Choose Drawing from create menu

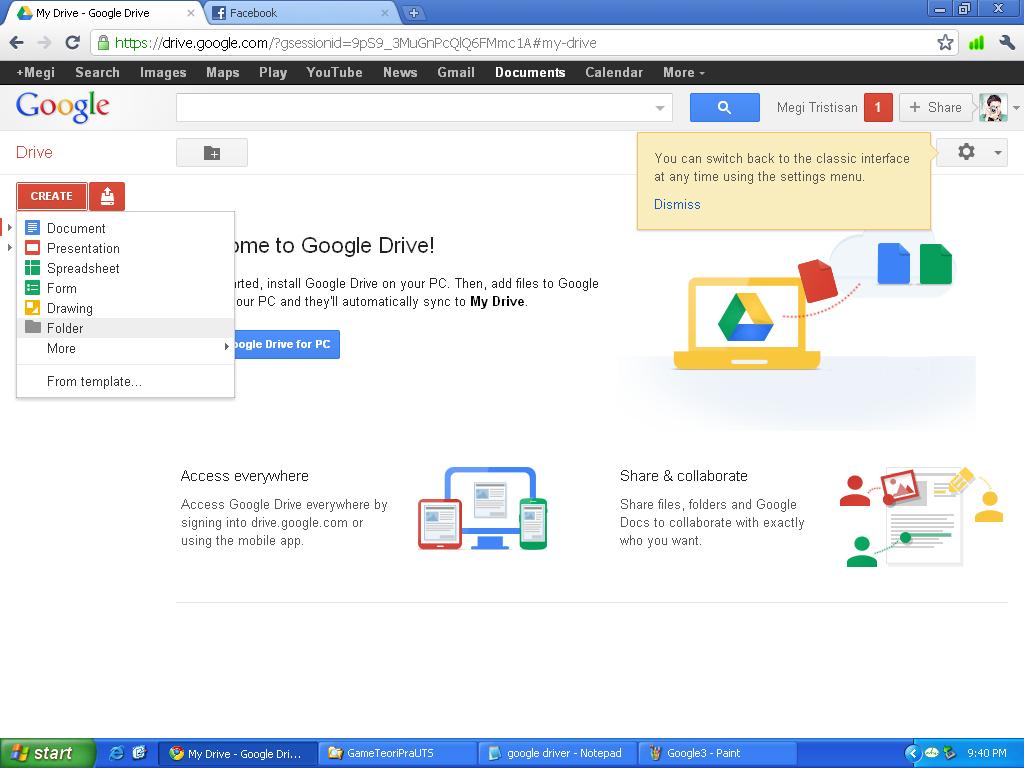tap(125, 308)
